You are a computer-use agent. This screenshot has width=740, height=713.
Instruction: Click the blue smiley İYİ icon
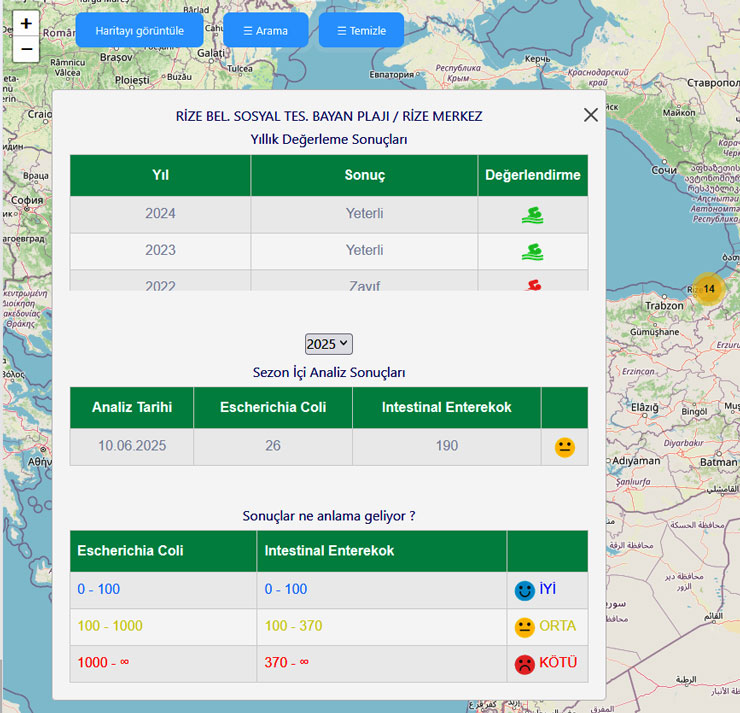pyautogui.click(x=524, y=590)
